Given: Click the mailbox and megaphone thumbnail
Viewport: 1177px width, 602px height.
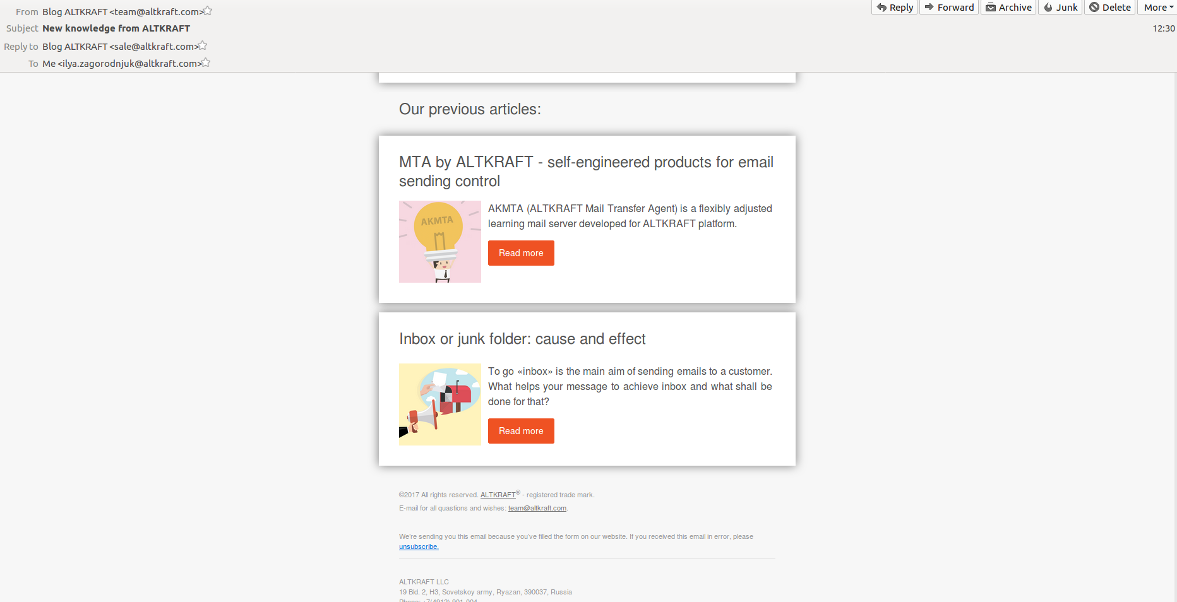Looking at the screenshot, I should coord(440,405).
